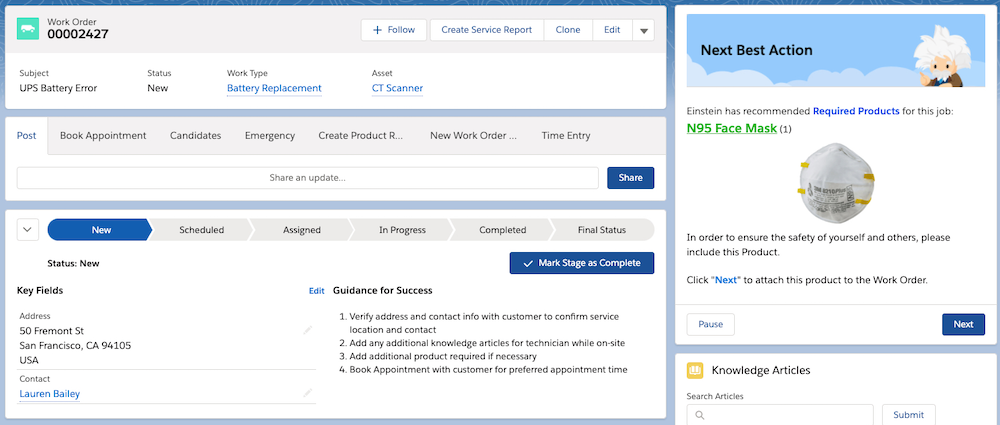Click the Work Order truck icon
Image resolution: width=1000 pixels, height=425 pixels.
click(x=28, y=30)
